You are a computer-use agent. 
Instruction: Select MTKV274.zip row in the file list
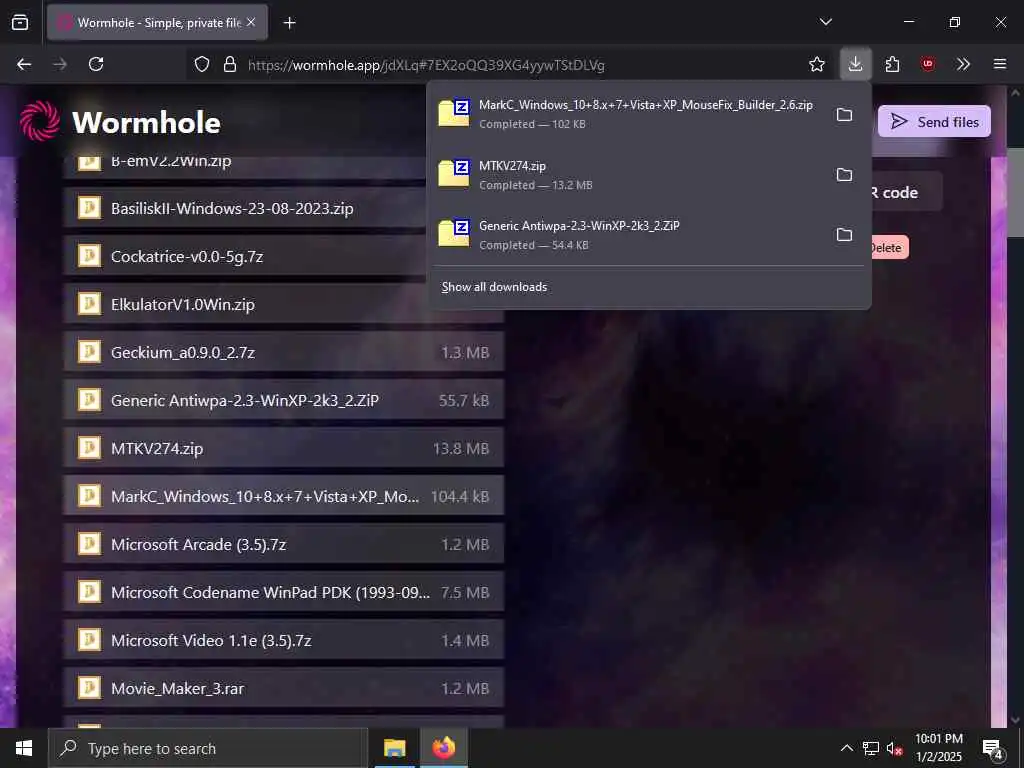pyautogui.click(x=284, y=449)
